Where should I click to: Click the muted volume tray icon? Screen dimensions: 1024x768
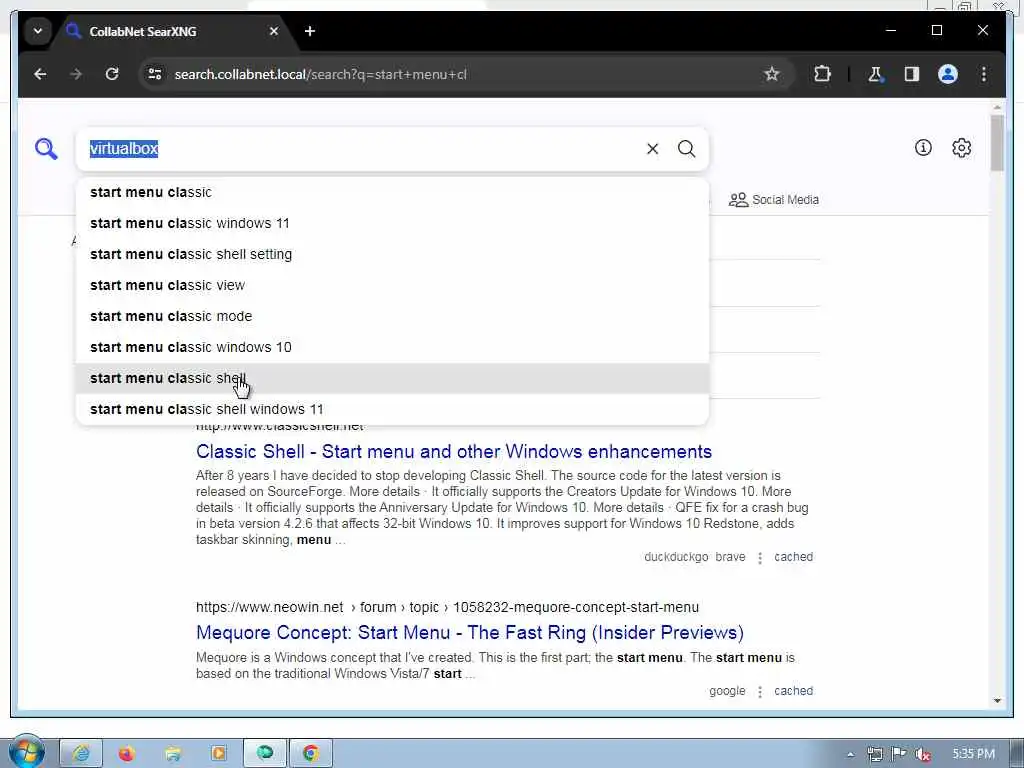923,754
